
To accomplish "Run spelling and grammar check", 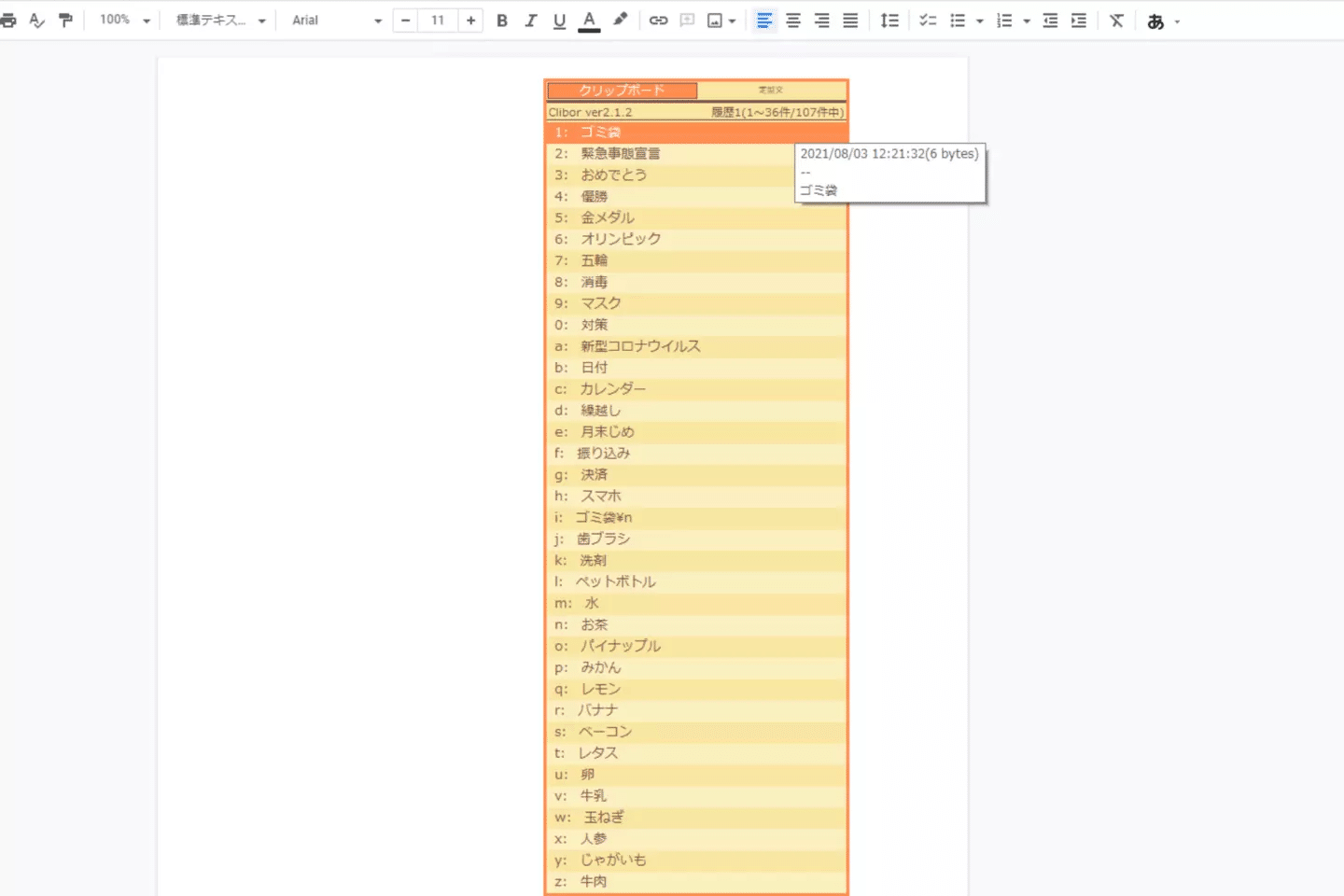I will point(36,21).
